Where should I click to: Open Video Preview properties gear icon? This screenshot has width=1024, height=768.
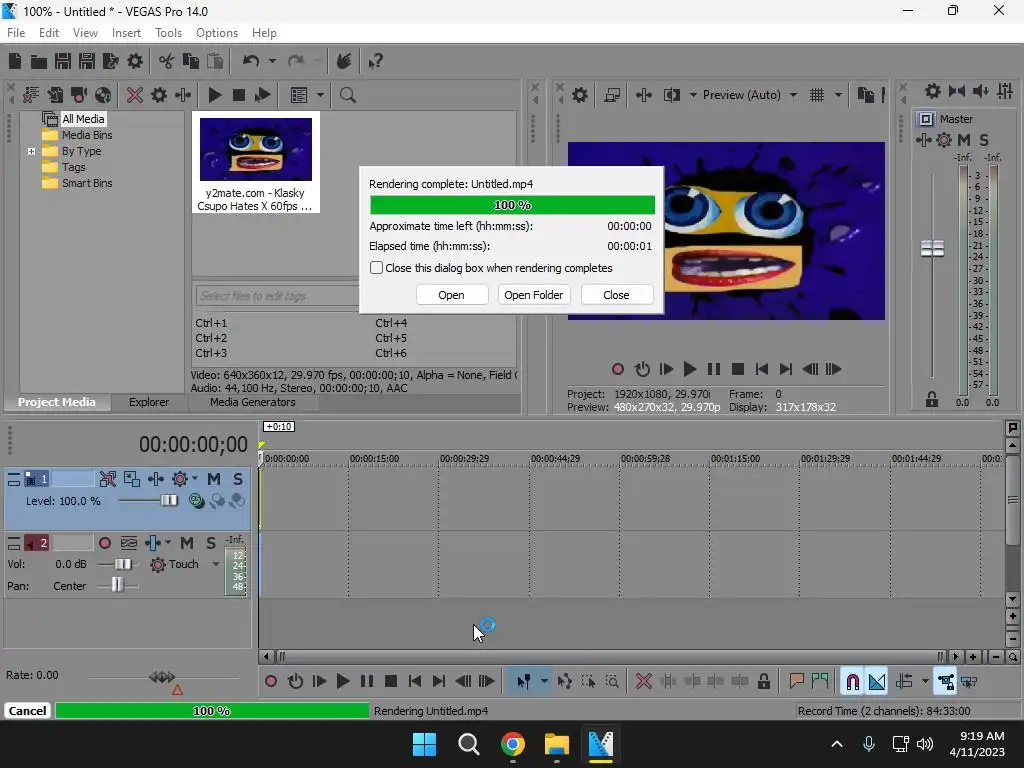pyautogui.click(x=579, y=95)
